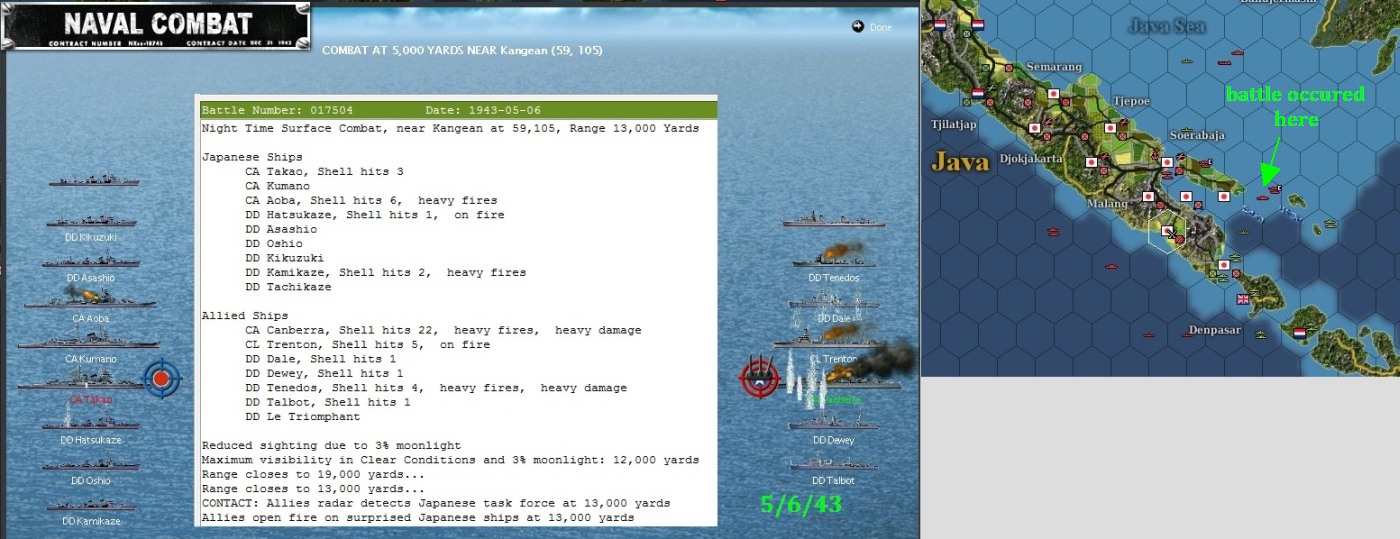Click the 'Allied Ships' section heading
The image size is (1400, 539).
(245, 316)
